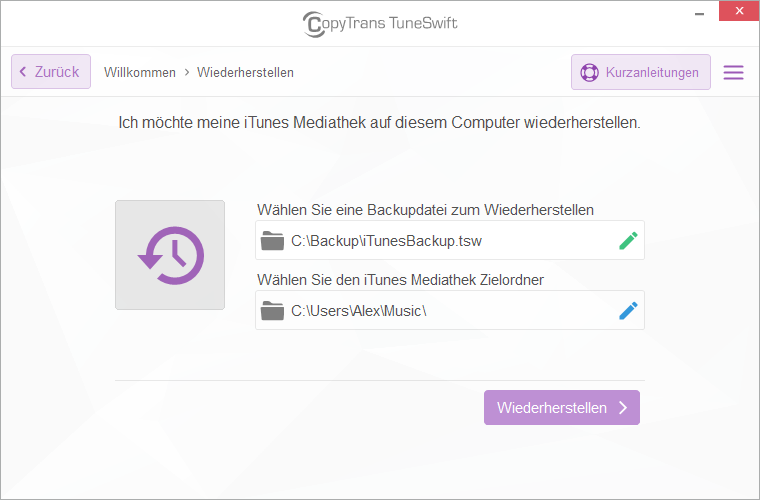Open the hamburger menu
Image resolution: width=760 pixels, height=500 pixels.
(733, 72)
